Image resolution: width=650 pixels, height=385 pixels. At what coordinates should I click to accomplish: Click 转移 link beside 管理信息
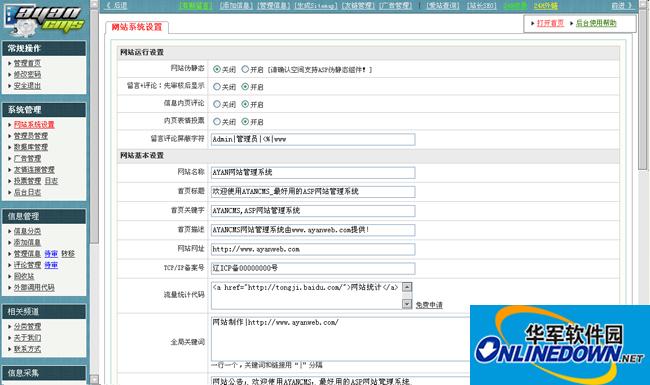tap(68, 253)
